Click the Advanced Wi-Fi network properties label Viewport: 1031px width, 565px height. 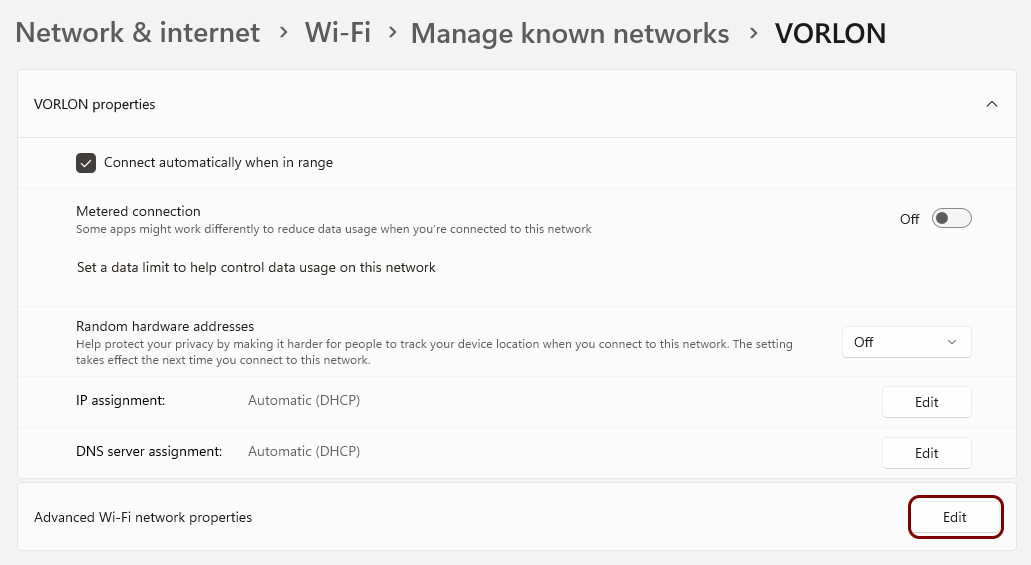143,517
